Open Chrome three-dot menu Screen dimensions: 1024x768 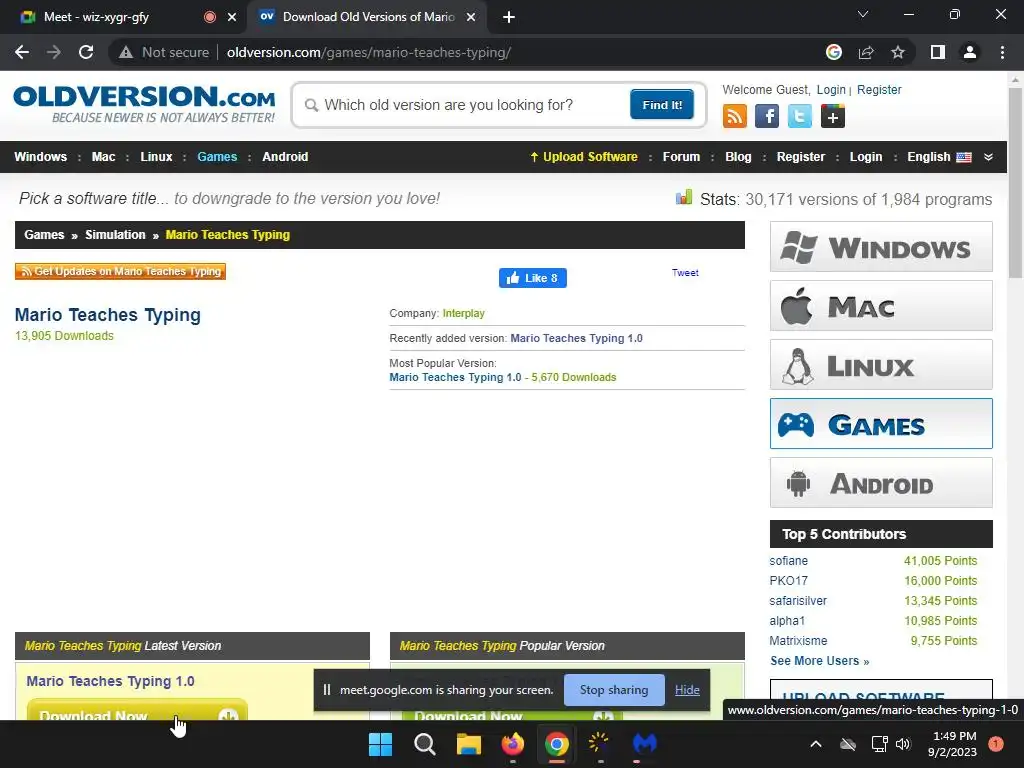pos(1002,52)
